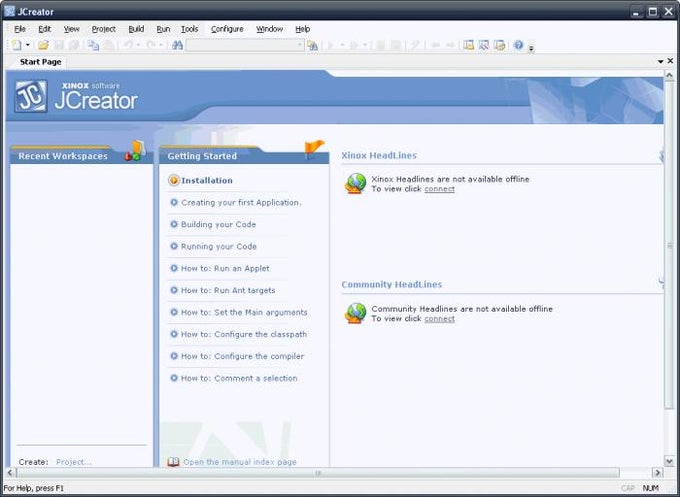680x497 pixels.
Task: Click the Open folder toolbar icon
Action: [x=43, y=45]
